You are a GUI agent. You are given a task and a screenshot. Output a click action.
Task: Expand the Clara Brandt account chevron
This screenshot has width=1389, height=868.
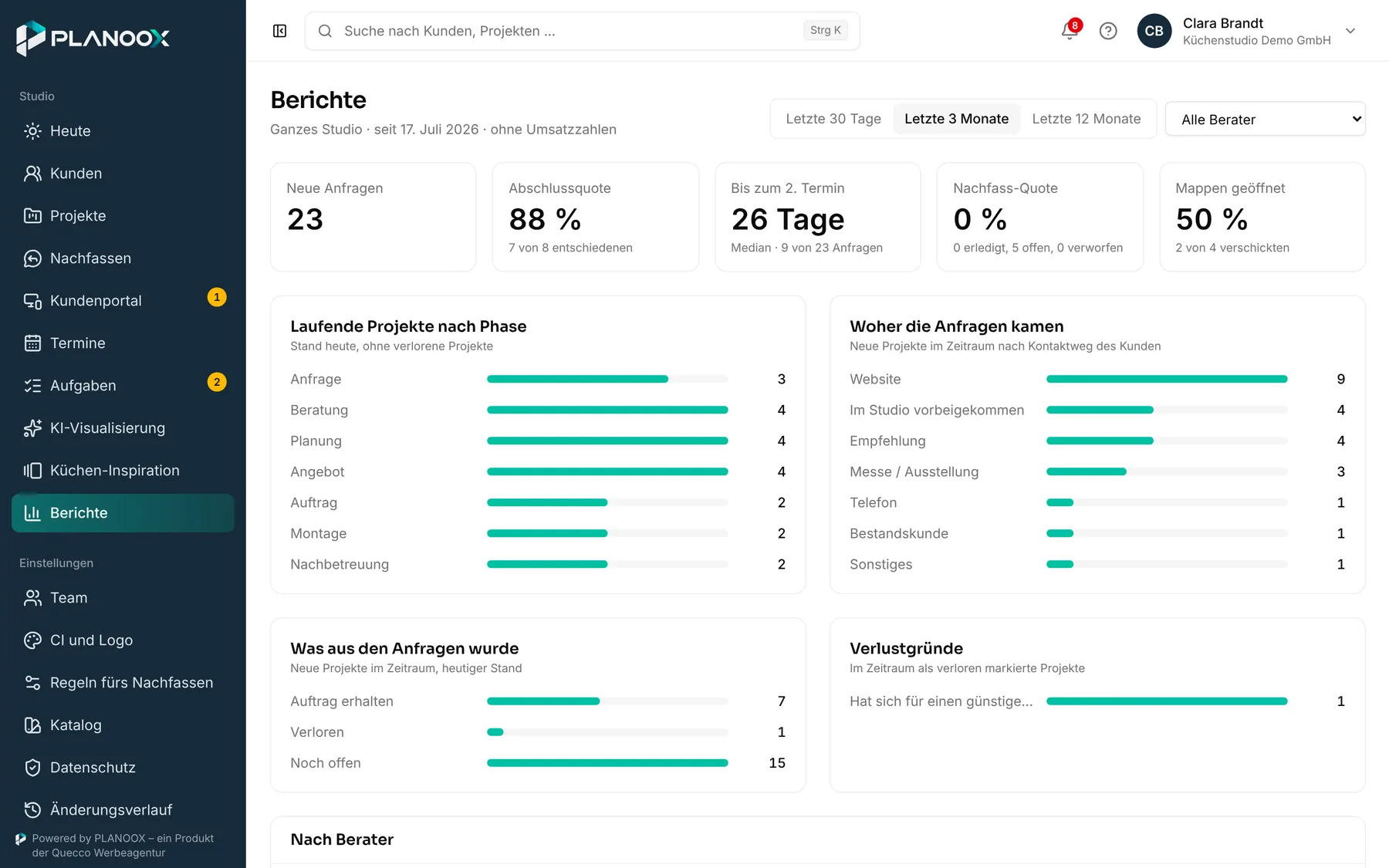click(1350, 31)
